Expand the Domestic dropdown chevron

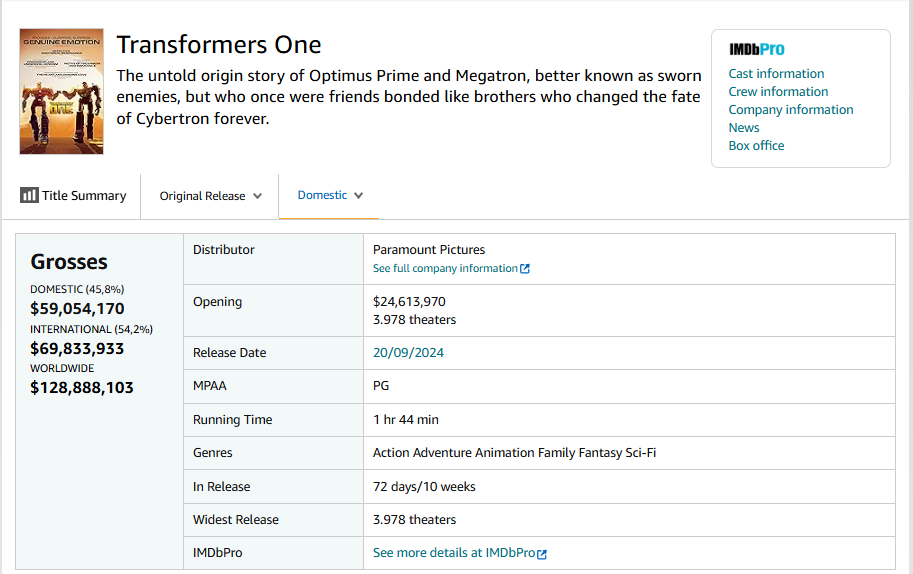pos(359,196)
